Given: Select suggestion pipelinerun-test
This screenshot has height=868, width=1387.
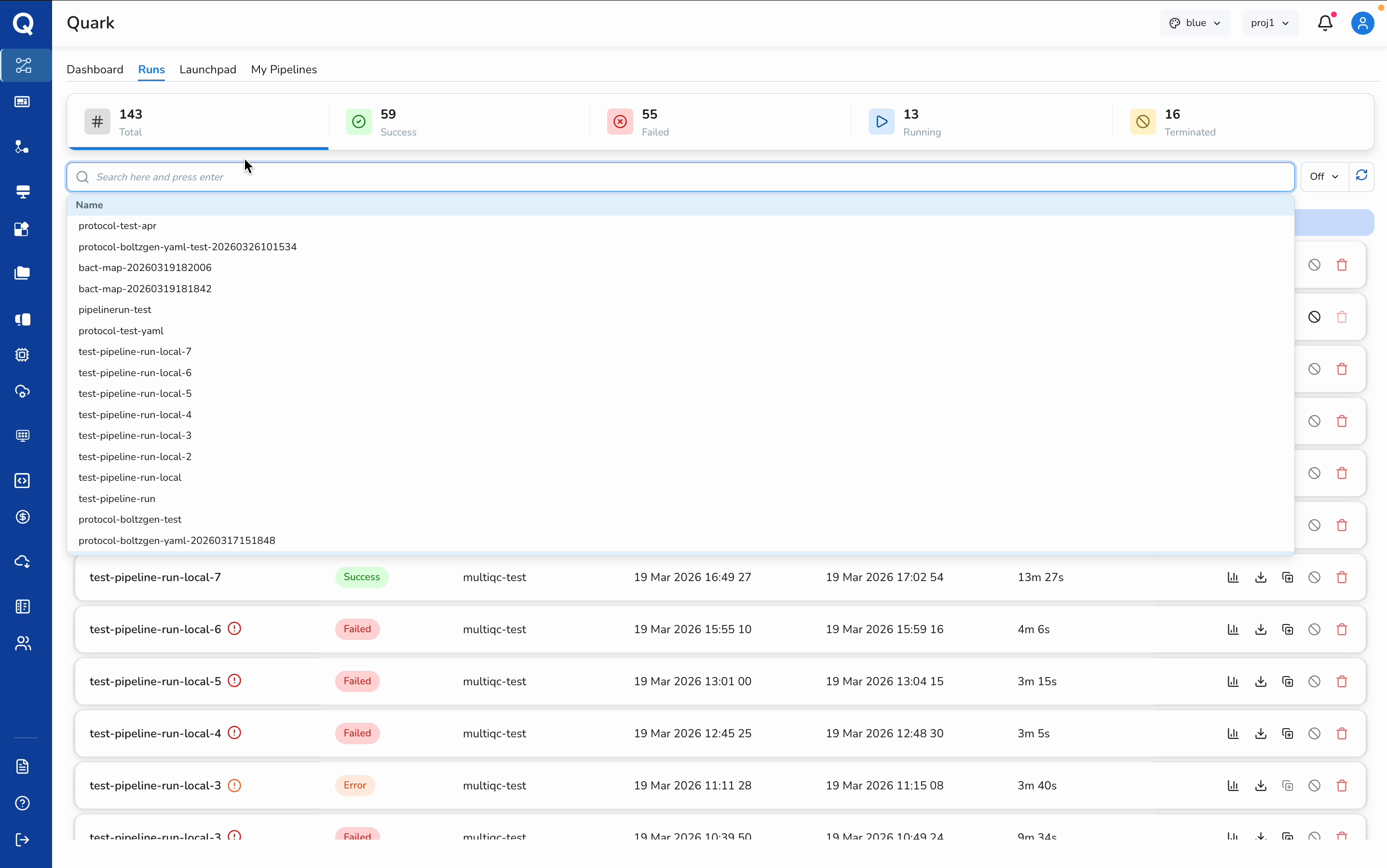Looking at the screenshot, I should [681, 310].
